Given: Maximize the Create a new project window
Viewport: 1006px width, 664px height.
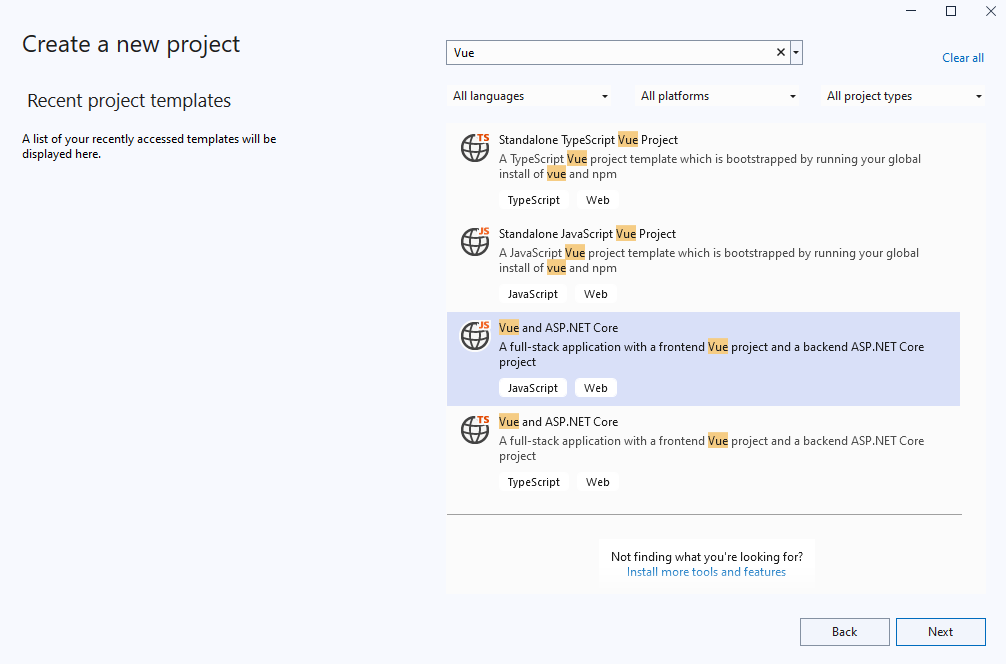Looking at the screenshot, I should click(x=950, y=11).
